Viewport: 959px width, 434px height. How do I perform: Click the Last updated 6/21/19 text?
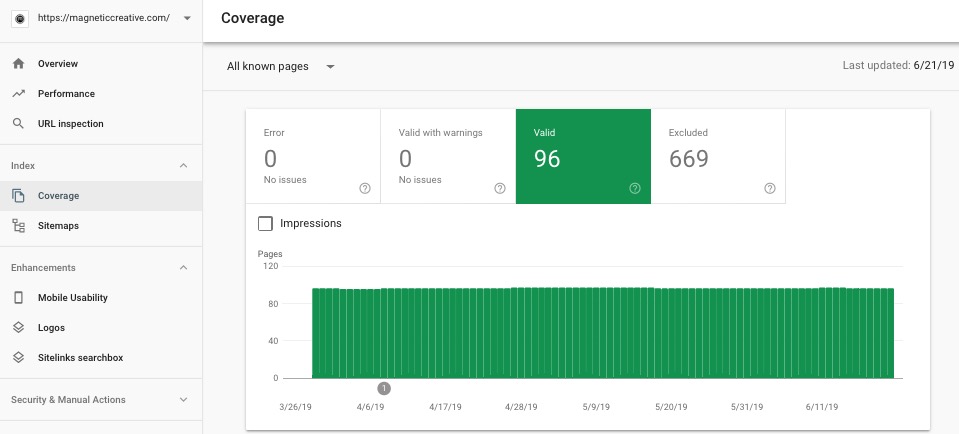point(898,65)
